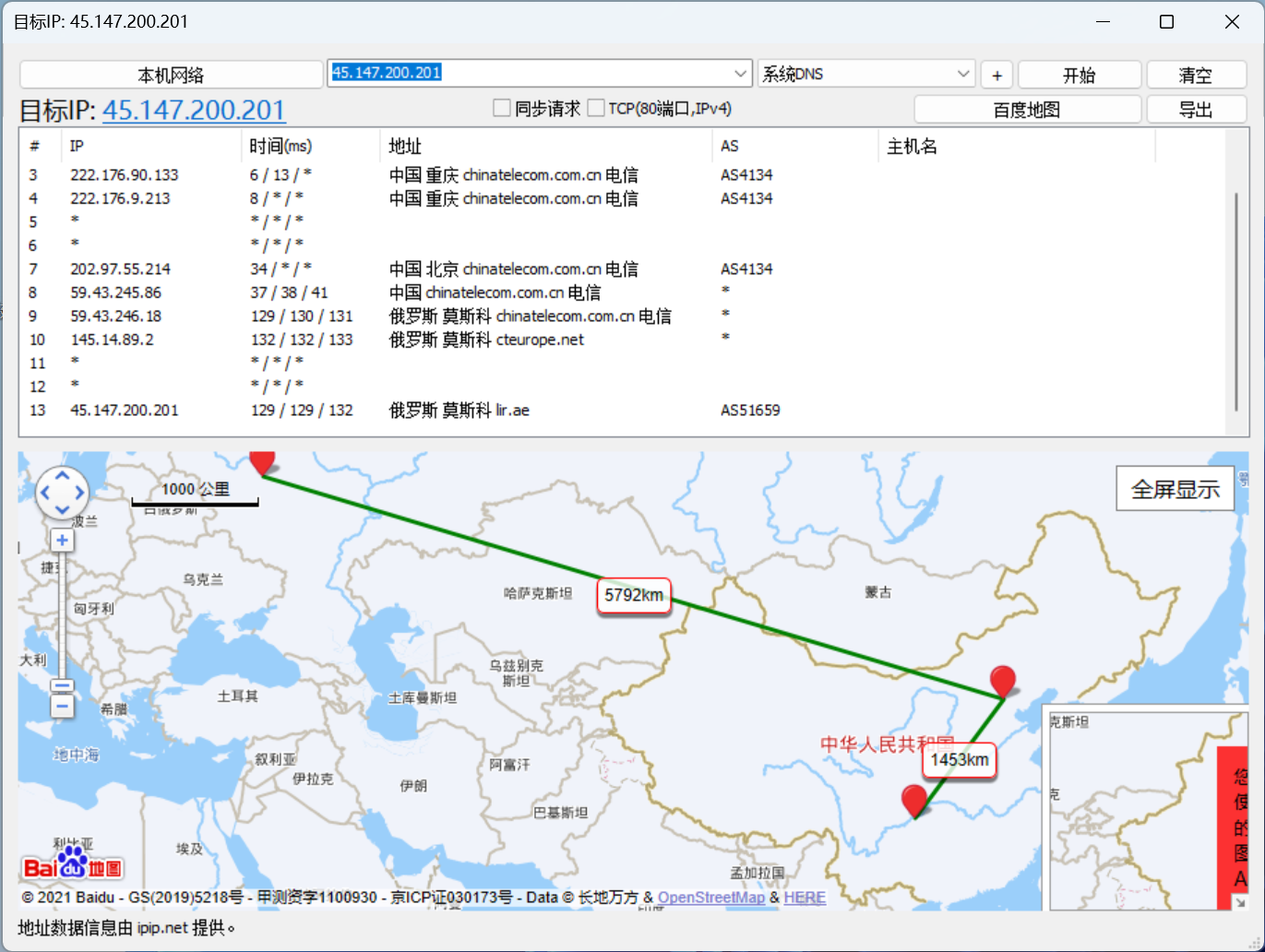This screenshot has width=1265, height=952.
Task: Click 全屏显示 to show map fullscreen
Action: (x=1175, y=488)
